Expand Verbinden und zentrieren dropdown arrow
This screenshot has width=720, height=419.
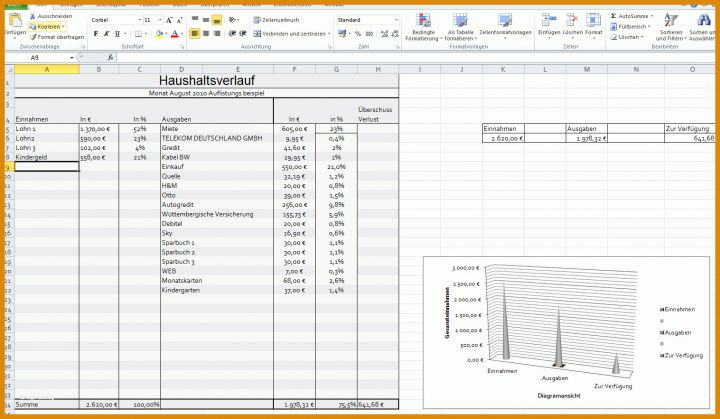pyautogui.click(x=329, y=34)
